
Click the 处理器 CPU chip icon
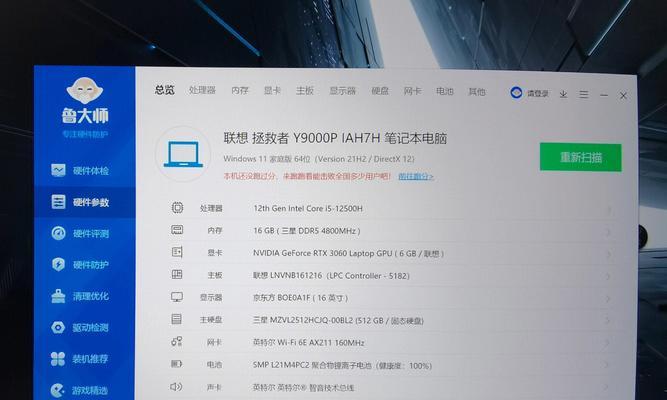tap(177, 208)
